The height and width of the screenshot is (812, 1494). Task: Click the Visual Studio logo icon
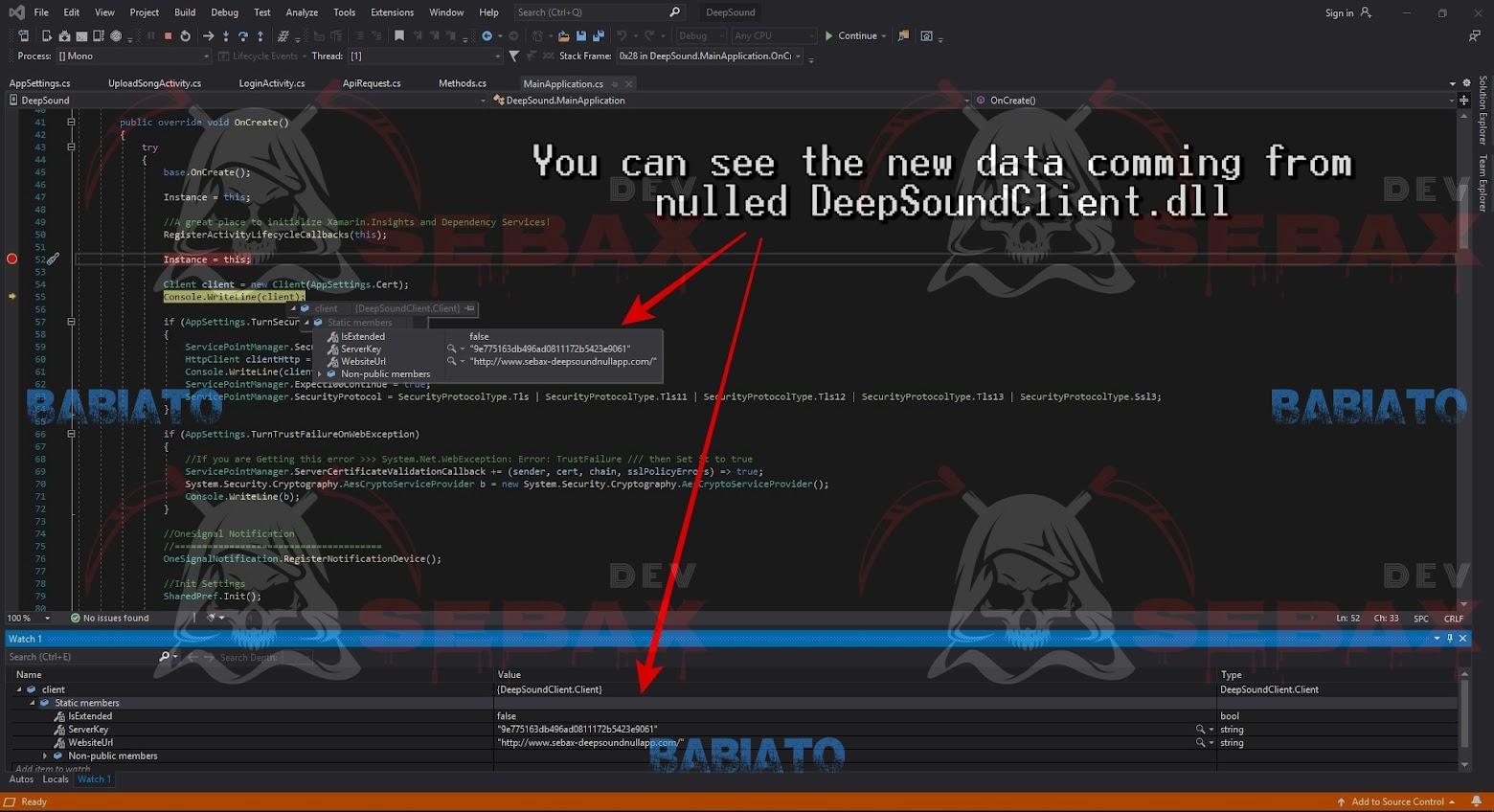tap(16, 12)
